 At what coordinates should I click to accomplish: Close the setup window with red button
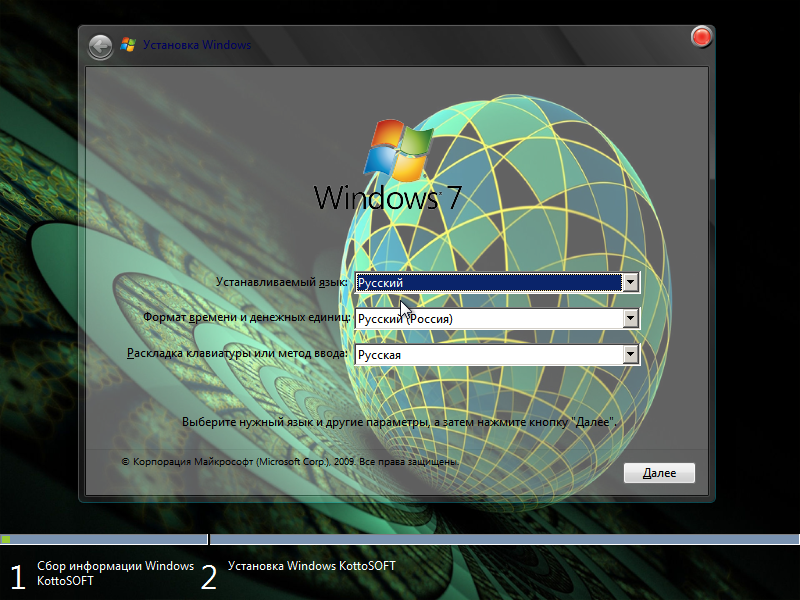pos(702,37)
